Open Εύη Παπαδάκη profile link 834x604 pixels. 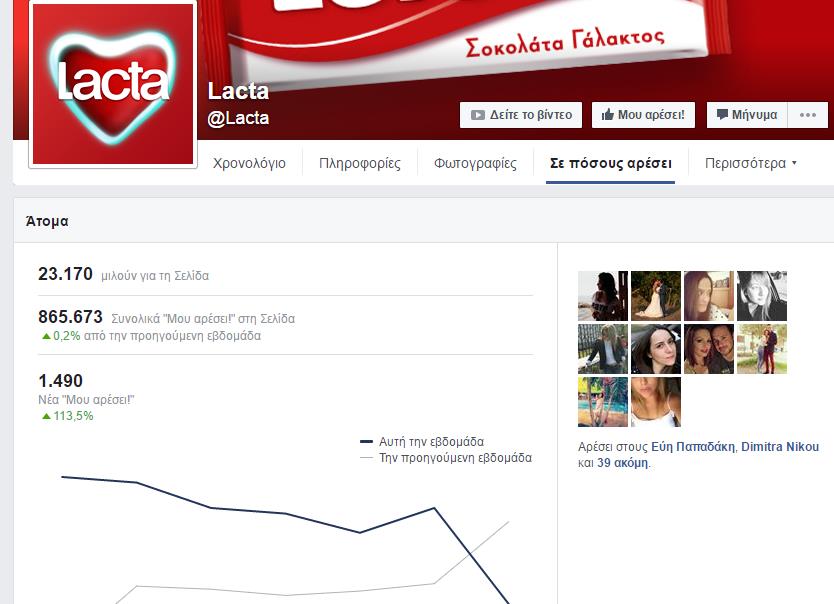point(693,447)
